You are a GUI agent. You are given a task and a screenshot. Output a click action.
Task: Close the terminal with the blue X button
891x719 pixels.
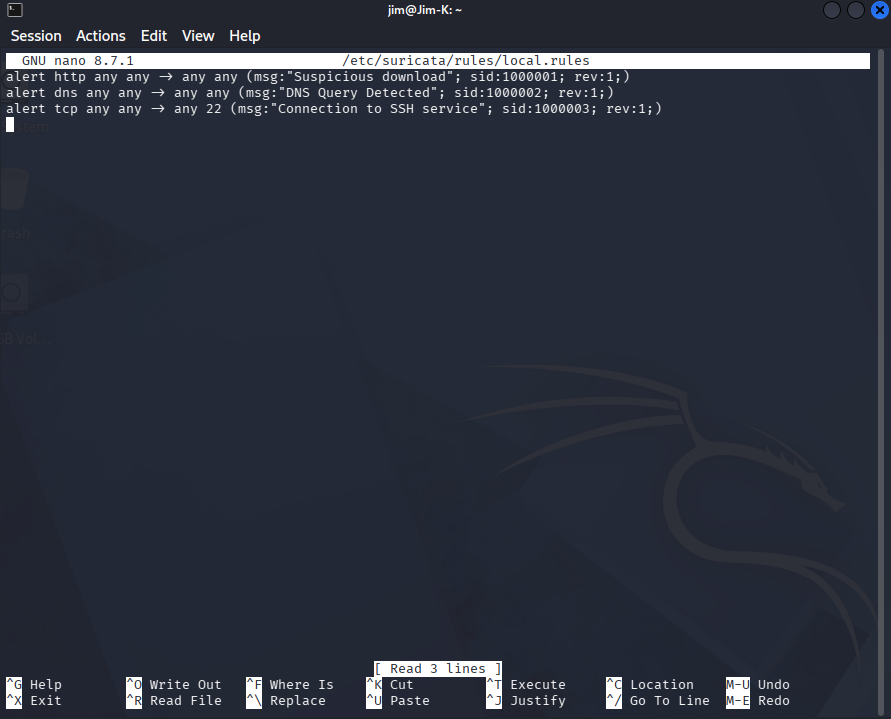[x=880, y=10]
